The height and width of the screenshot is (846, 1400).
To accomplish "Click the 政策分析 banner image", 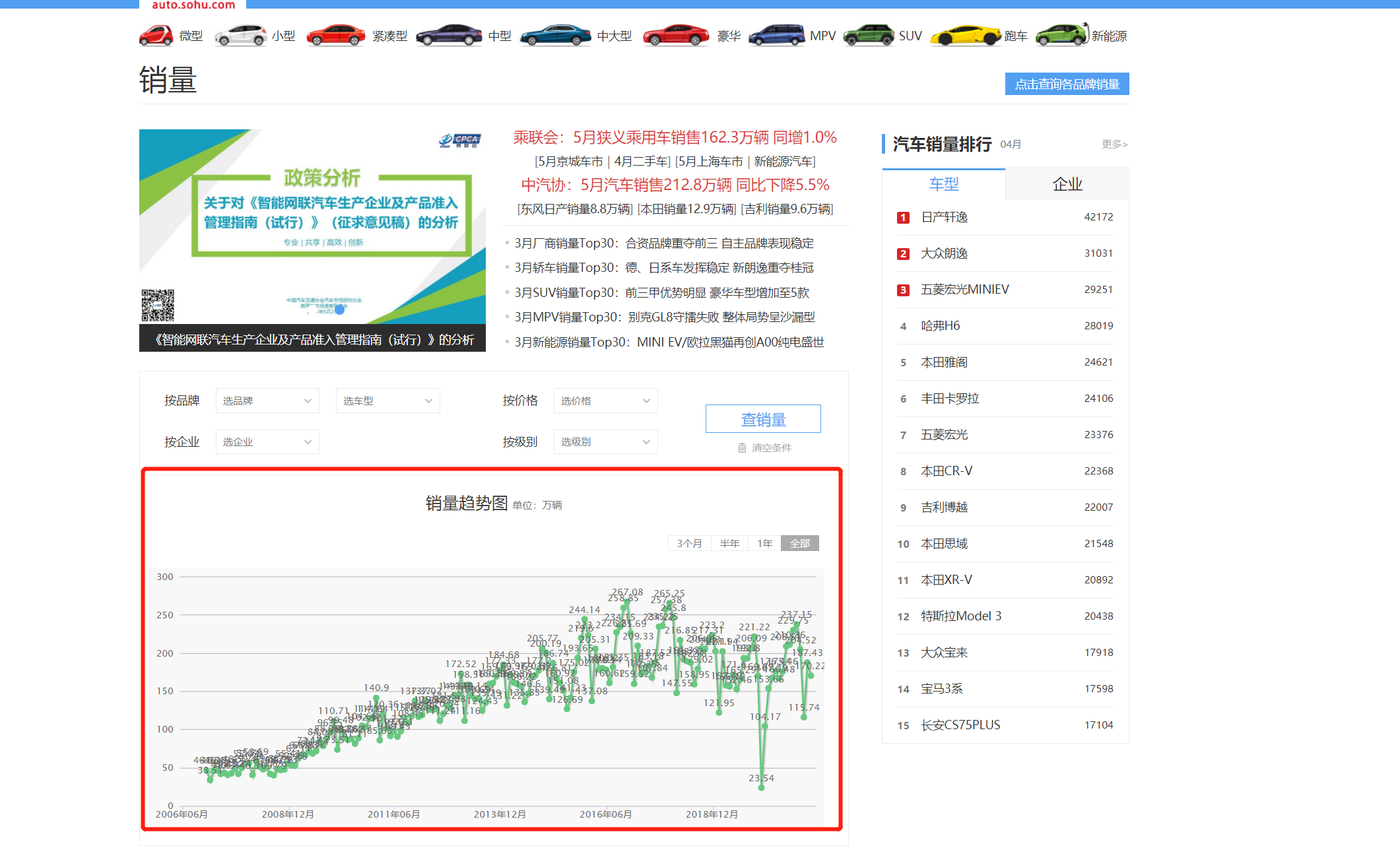I will click(312, 226).
